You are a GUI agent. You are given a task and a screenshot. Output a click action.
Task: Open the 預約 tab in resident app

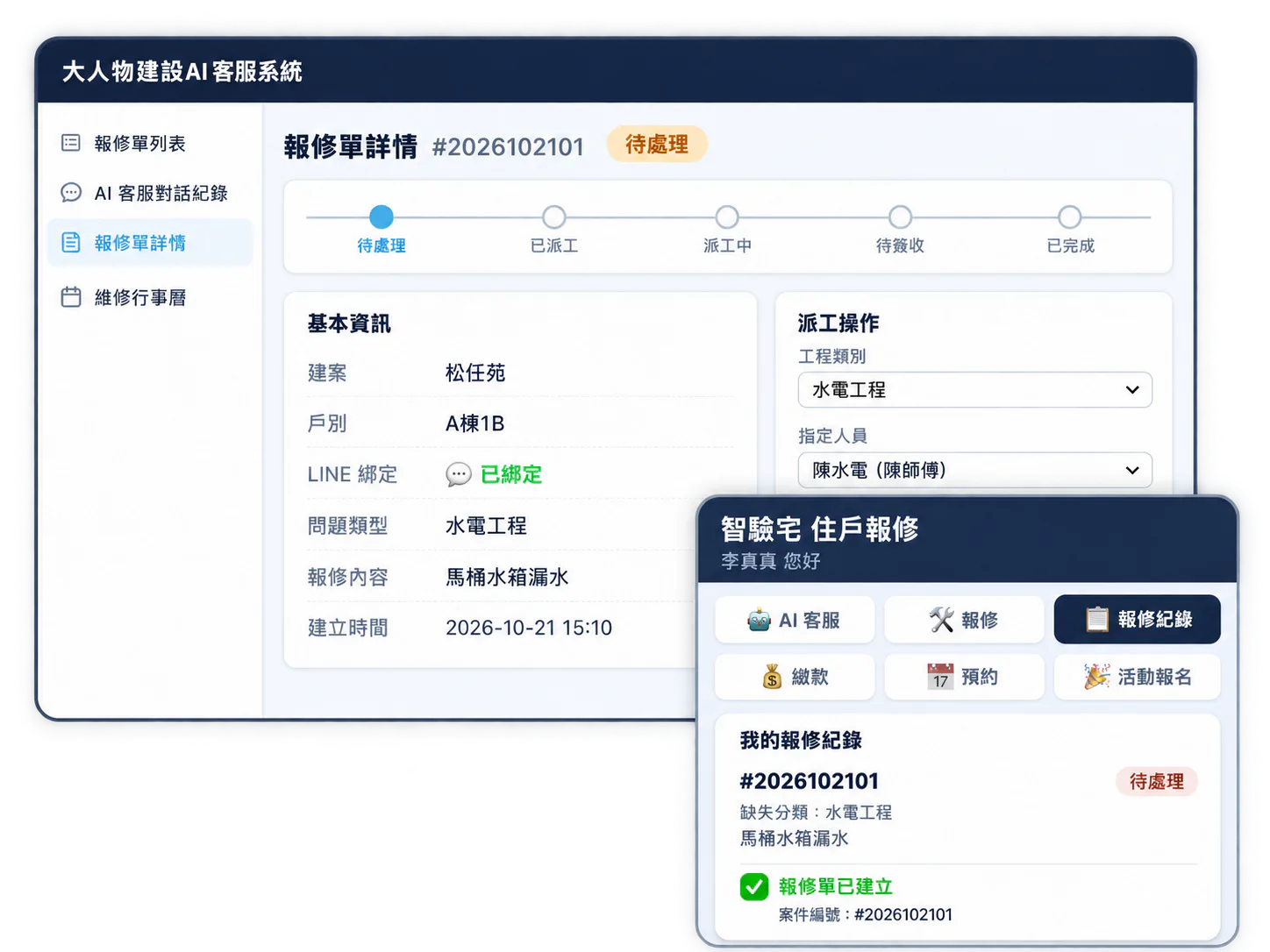coord(964,677)
